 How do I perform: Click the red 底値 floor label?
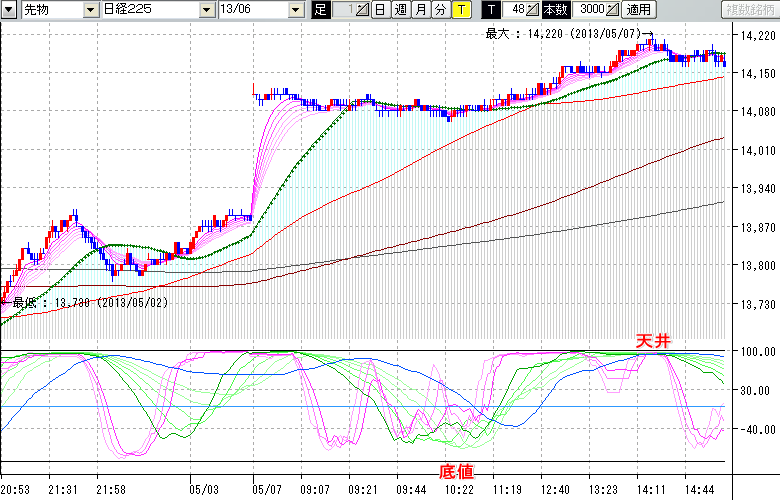pos(456,471)
